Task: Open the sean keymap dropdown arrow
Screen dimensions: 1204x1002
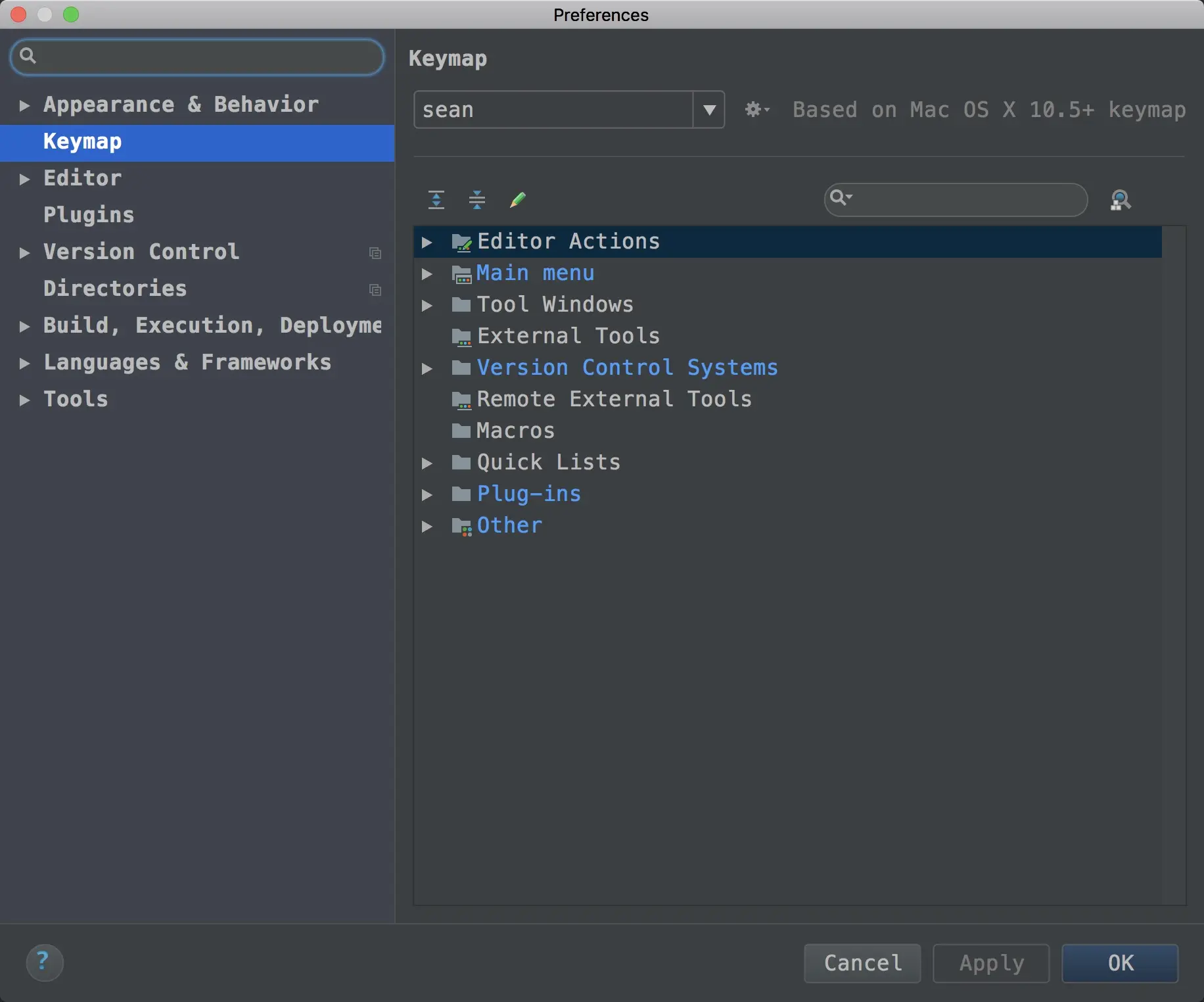Action: tap(709, 110)
